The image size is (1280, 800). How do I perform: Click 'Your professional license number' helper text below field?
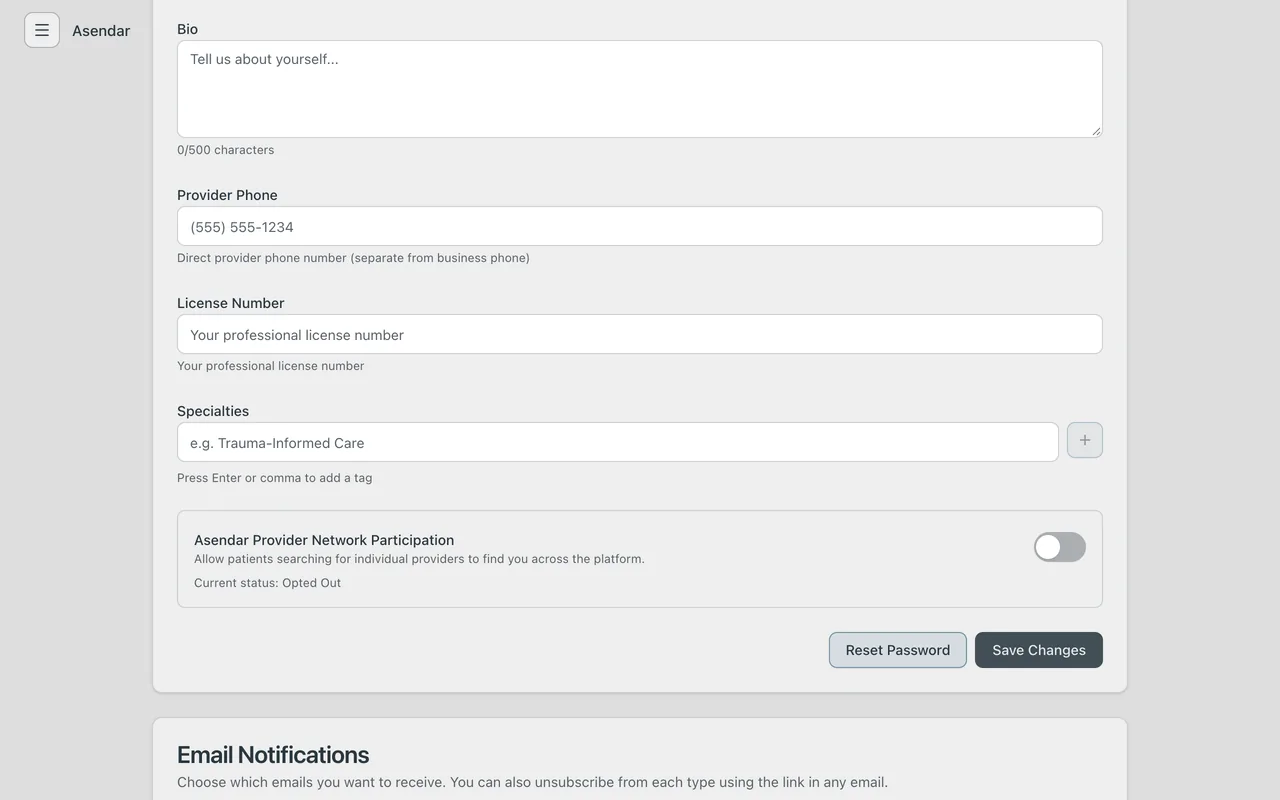pos(271,366)
